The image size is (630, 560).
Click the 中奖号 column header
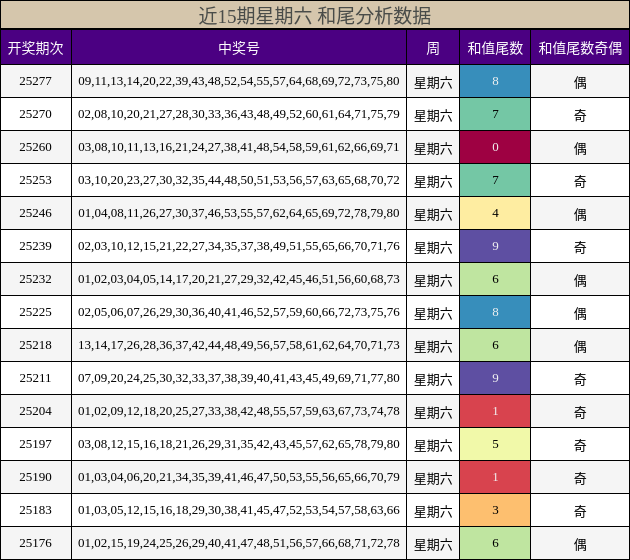coord(239,48)
